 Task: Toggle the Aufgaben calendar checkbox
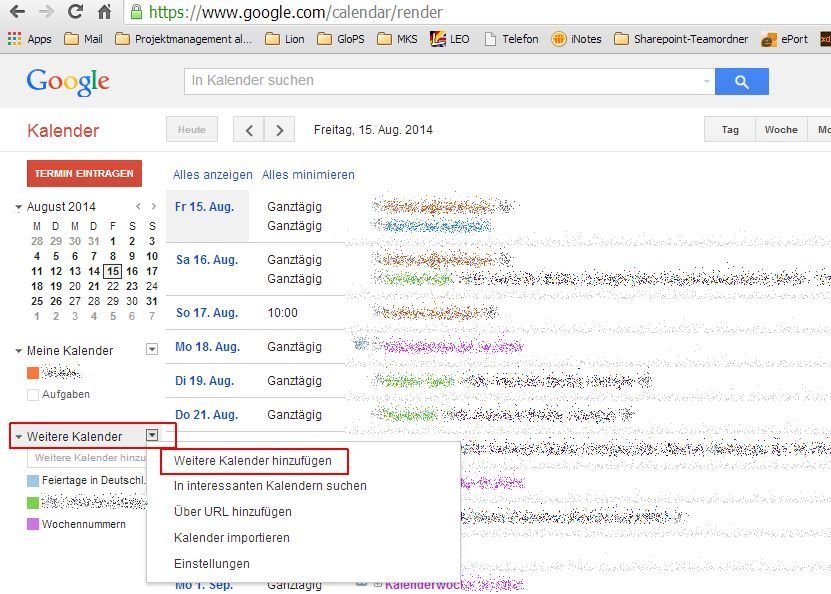point(33,394)
